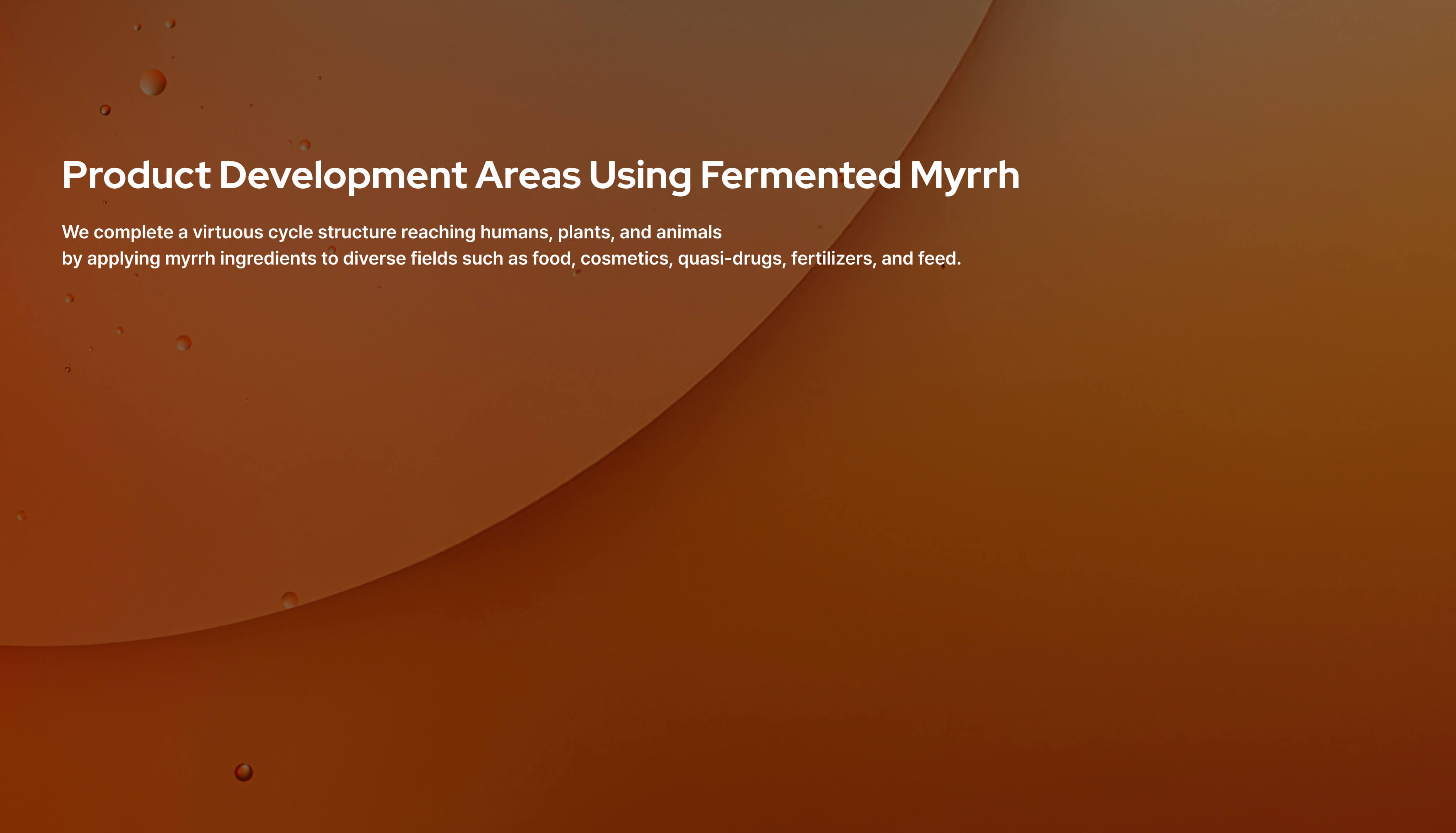Click the word "quasi-drugs," in the description
Viewport: 1456px width, 833px height.
731,259
